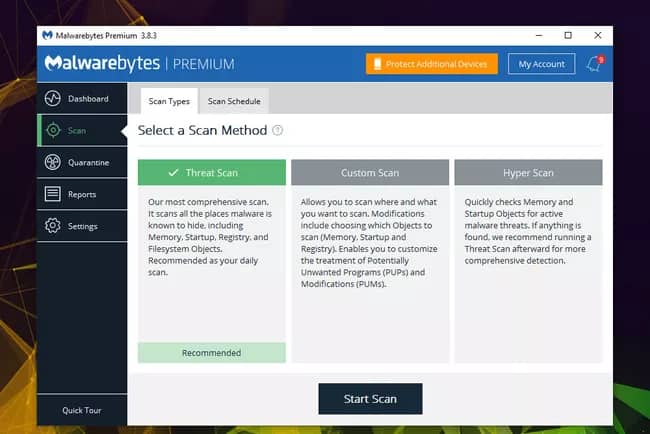650x434 pixels.
Task: Go to Dashboard in the sidebar
Action: click(82, 99)
